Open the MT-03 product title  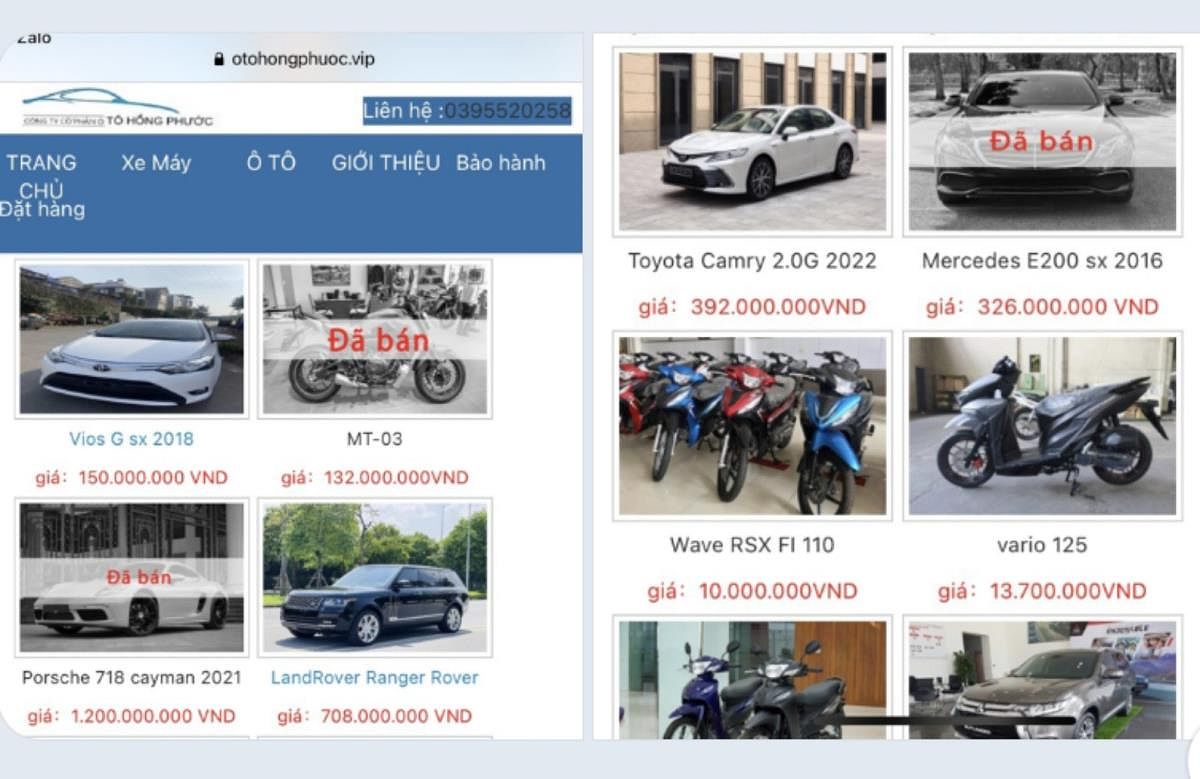pyautogui.click(x=375, y=439)
